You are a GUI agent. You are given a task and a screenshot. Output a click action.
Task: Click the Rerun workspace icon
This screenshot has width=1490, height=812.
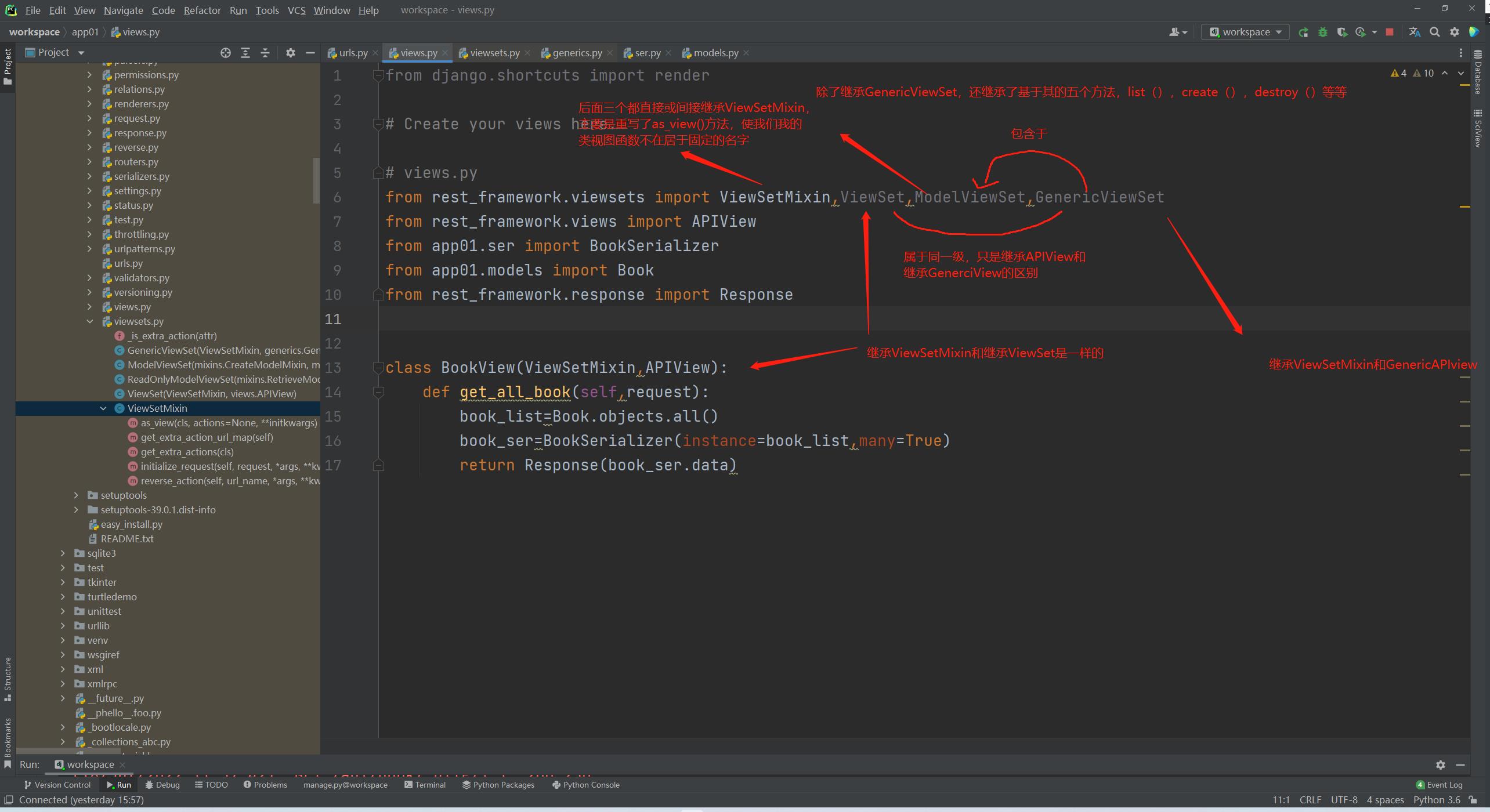[x=1303, y=32]
